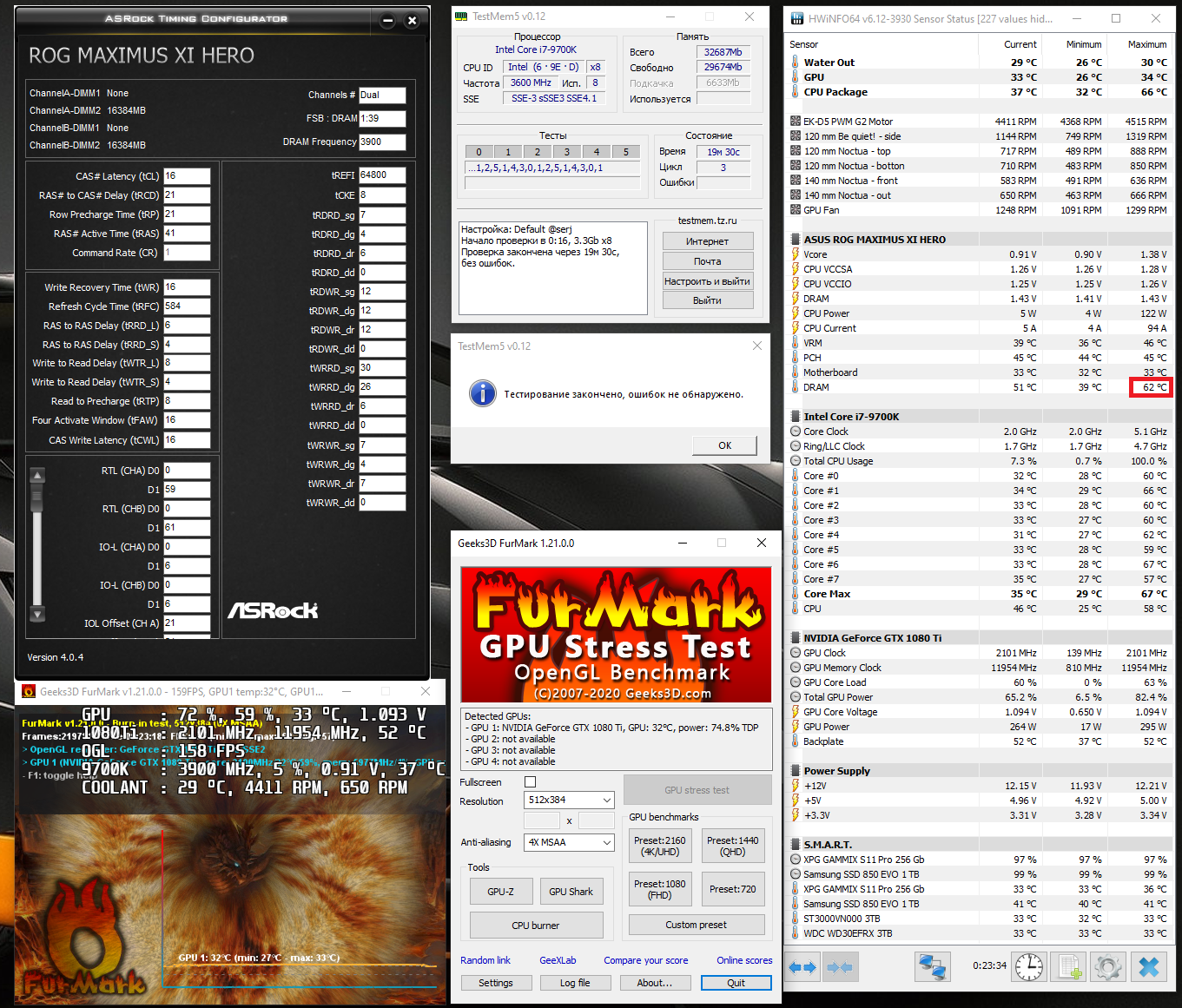This screenshot has height=1008, width=1182.
Task: Click thermometer icon beside Water Out sensor
Action: [796, 63]
